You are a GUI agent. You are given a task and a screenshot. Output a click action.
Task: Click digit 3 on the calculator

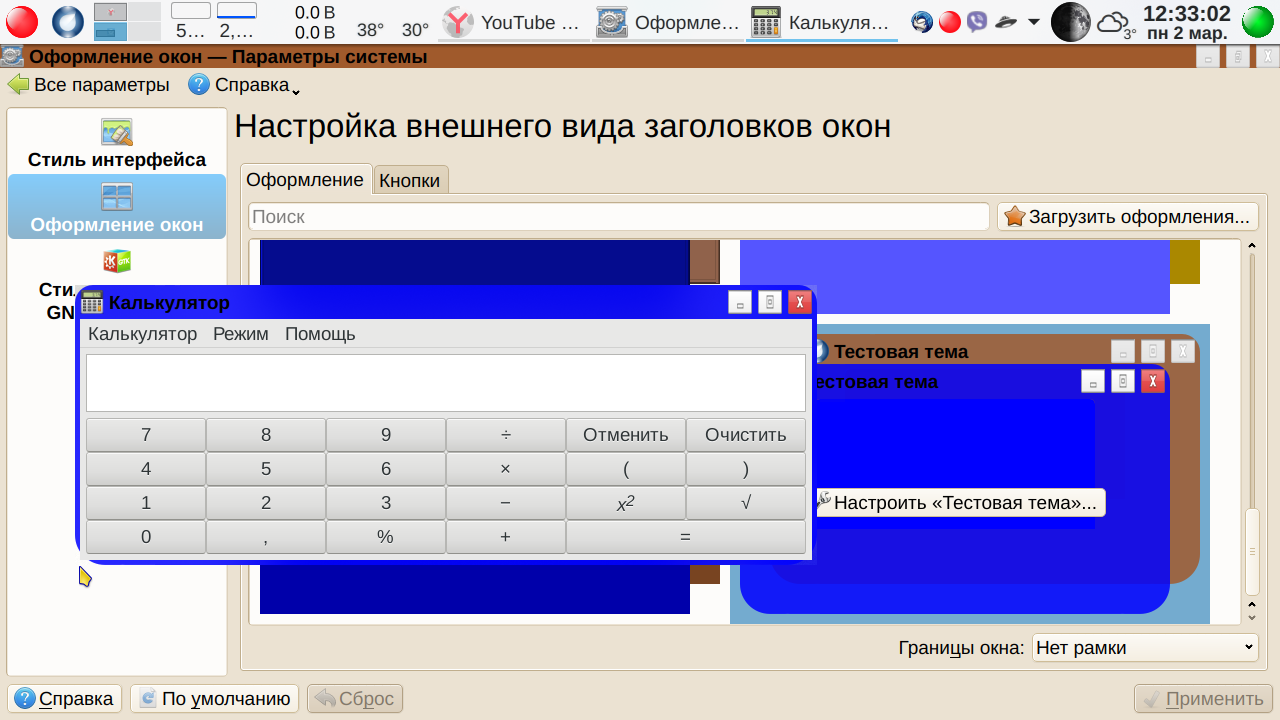coord(386,503)
